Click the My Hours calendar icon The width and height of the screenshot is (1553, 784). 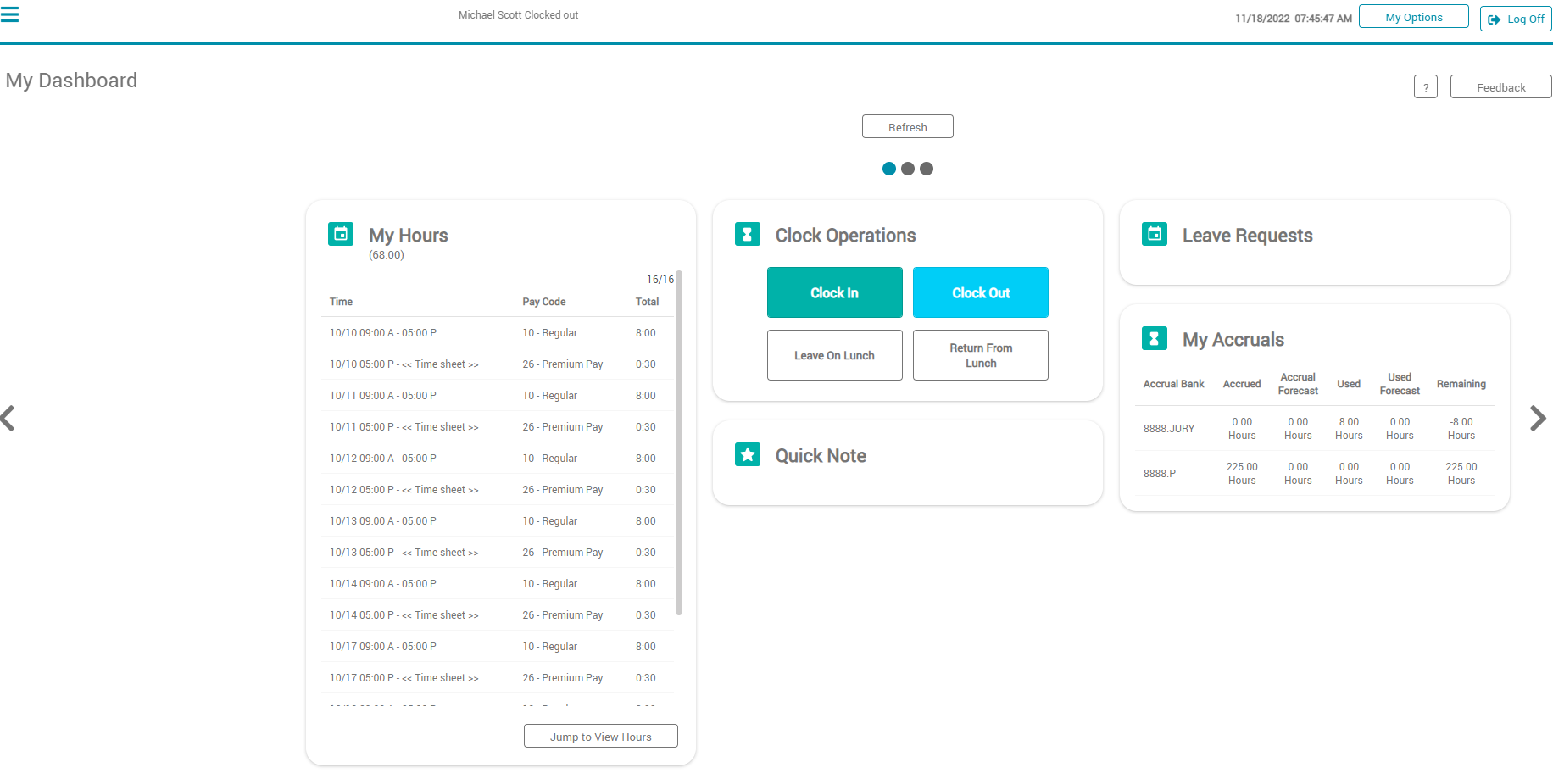point(341,234)
